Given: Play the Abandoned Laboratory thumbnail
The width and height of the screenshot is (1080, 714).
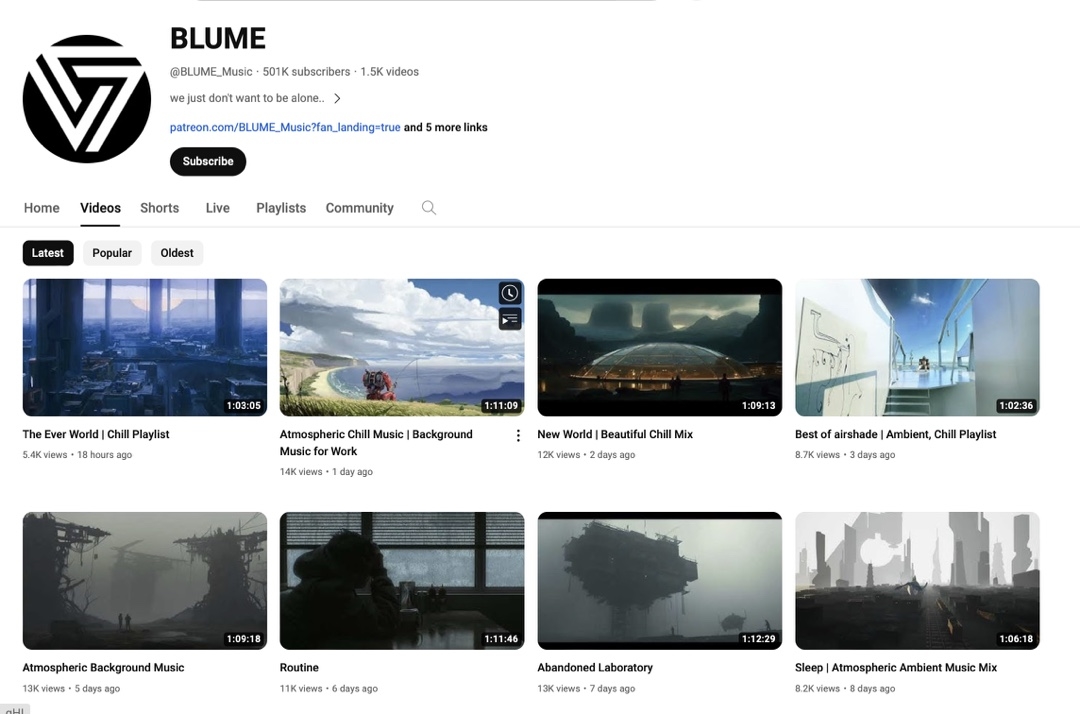Looking at the screenshot, I should tap(660, 580).
